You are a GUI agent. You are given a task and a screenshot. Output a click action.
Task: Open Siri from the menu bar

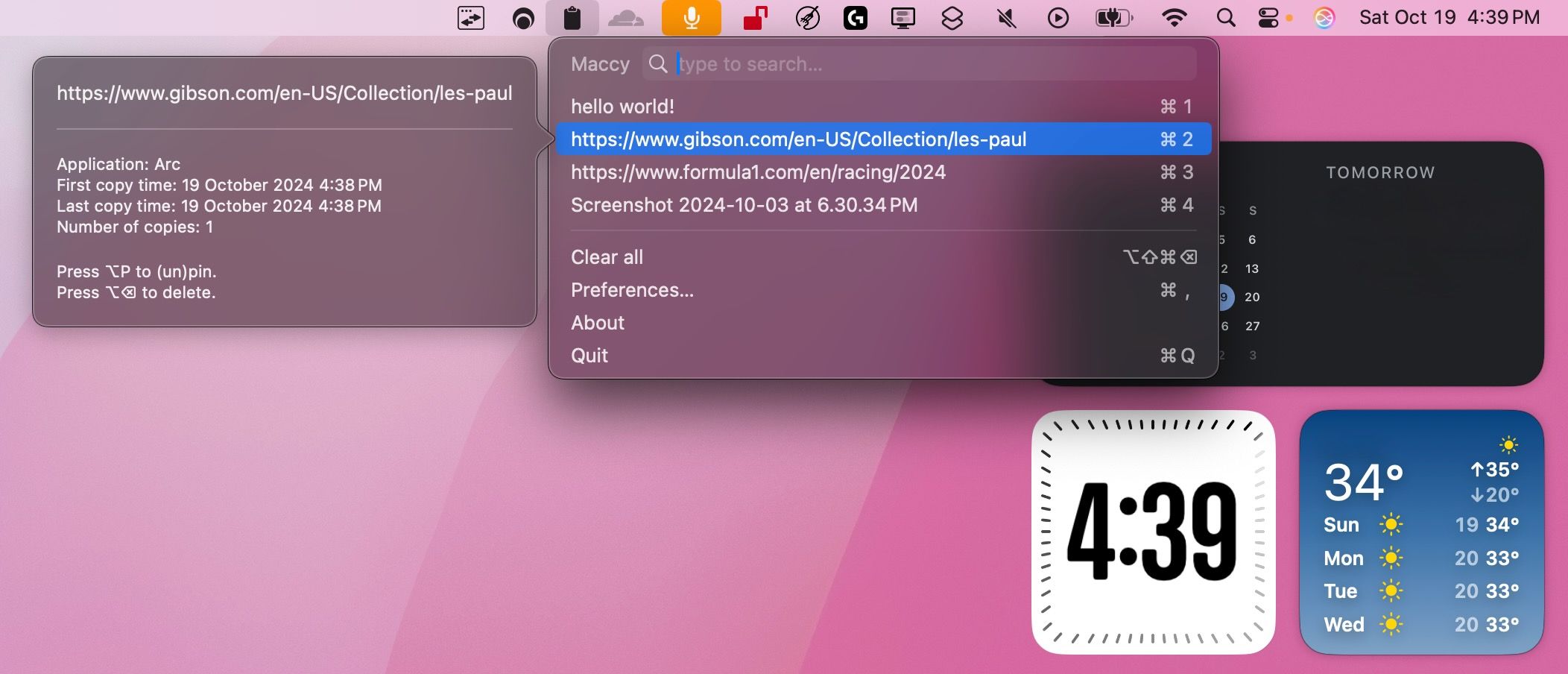coord(1324,18)
